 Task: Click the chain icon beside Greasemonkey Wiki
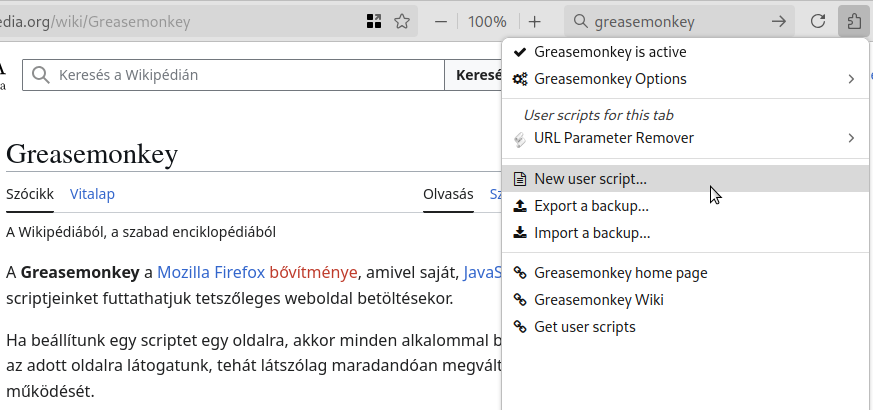click(520, 300)
